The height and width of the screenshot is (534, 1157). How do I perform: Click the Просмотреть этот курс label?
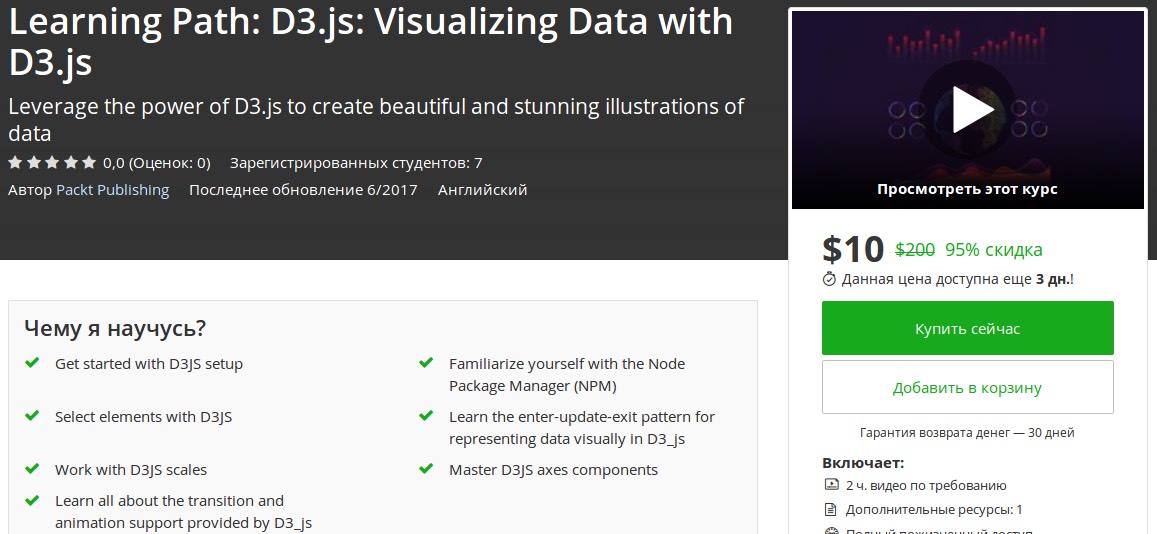(x=967, y=188)
